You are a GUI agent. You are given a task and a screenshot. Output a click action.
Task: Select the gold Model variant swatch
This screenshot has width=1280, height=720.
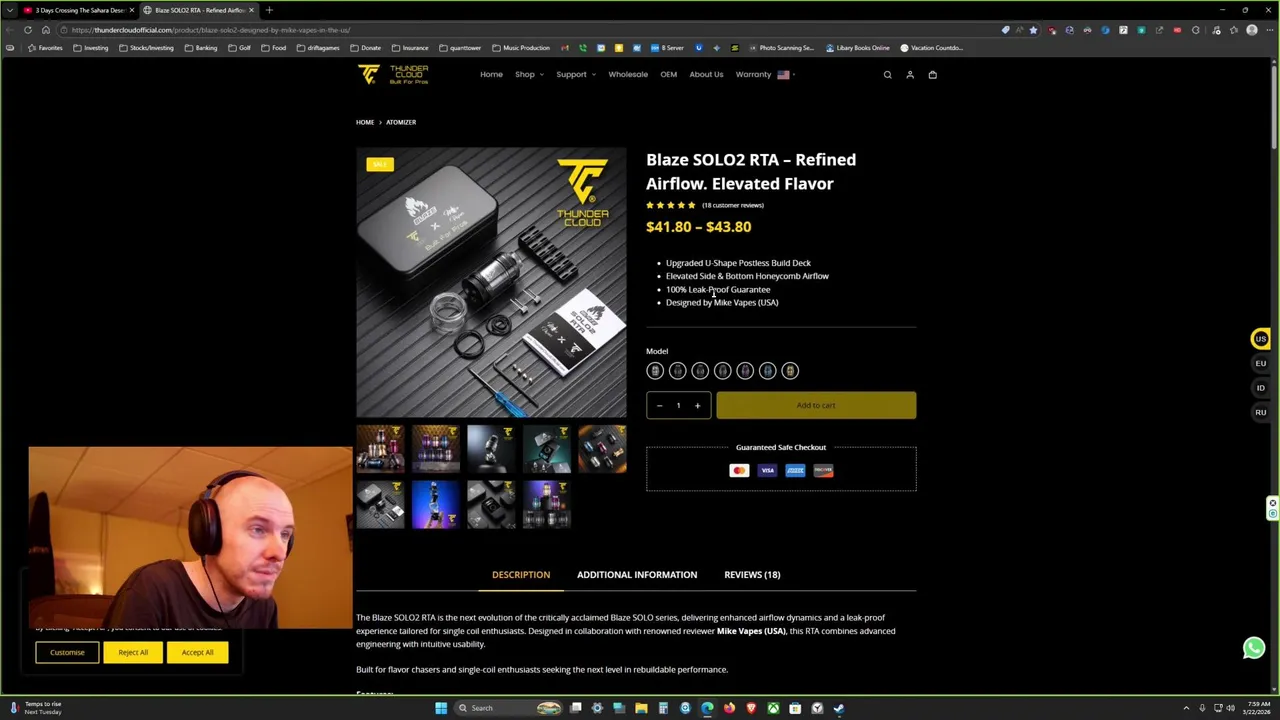(x=790, y=371)
